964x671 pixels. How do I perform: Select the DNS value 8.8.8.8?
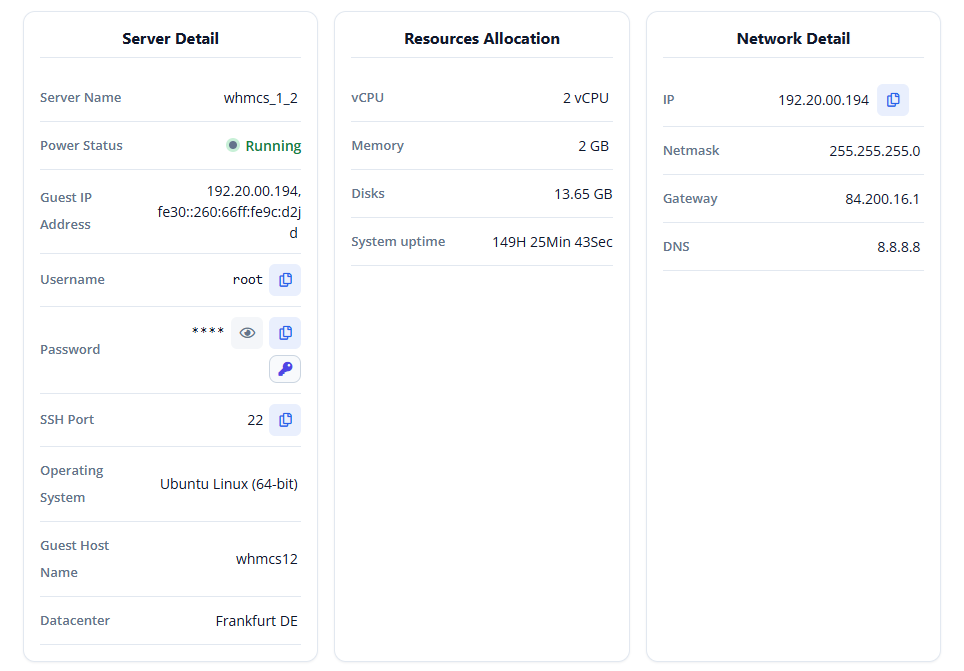click(x=899, y=247)
